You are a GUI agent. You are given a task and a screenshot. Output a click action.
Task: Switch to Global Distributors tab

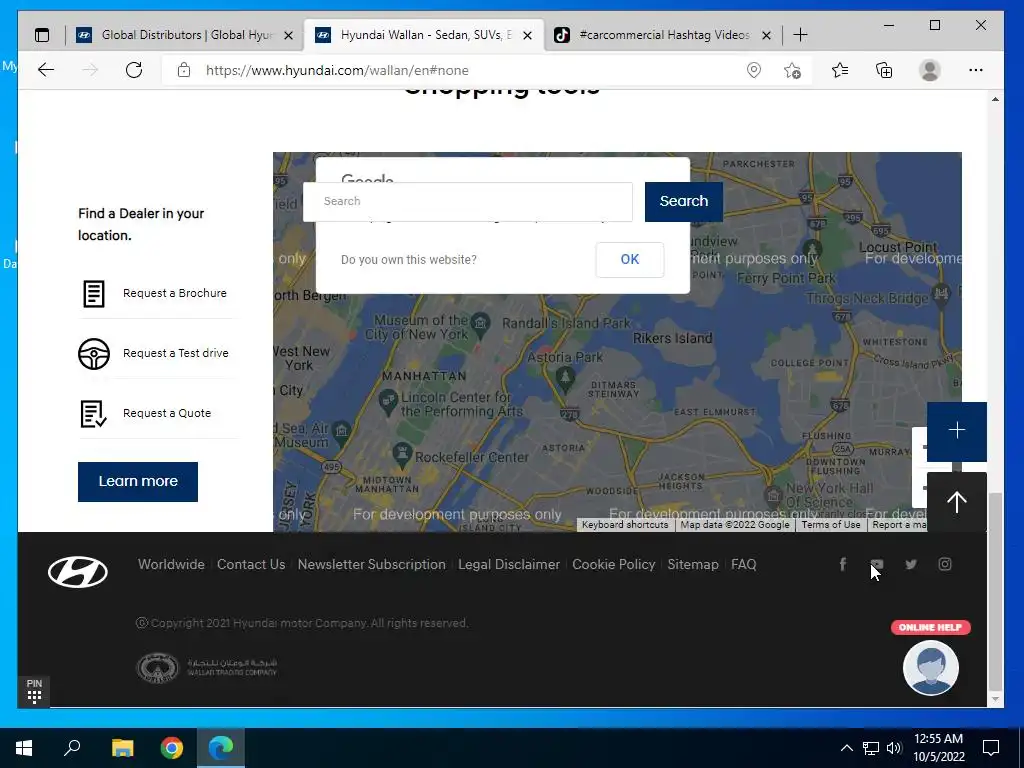(187, 35)
